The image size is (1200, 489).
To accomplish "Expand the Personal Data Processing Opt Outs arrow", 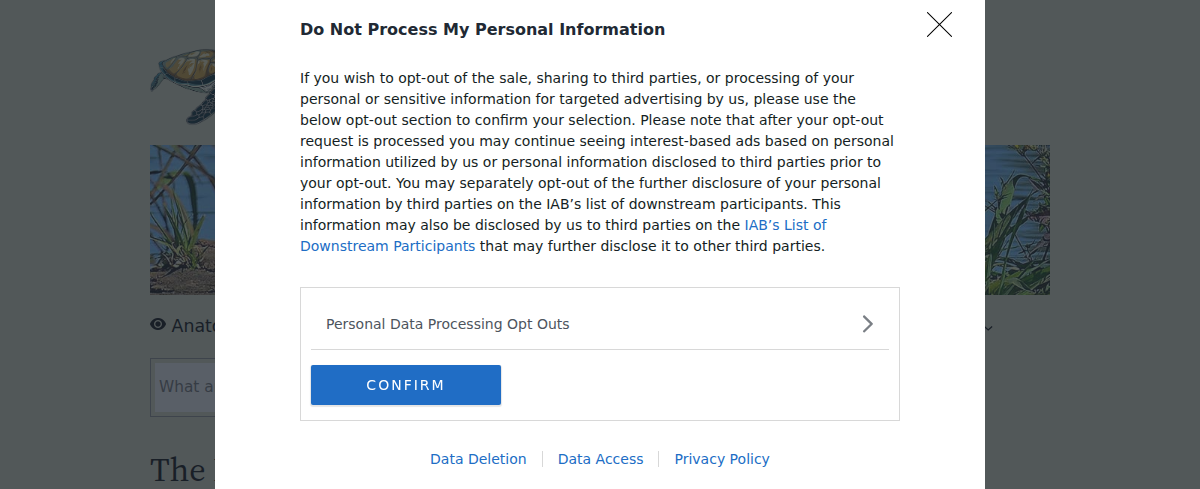I will point(867,324).
